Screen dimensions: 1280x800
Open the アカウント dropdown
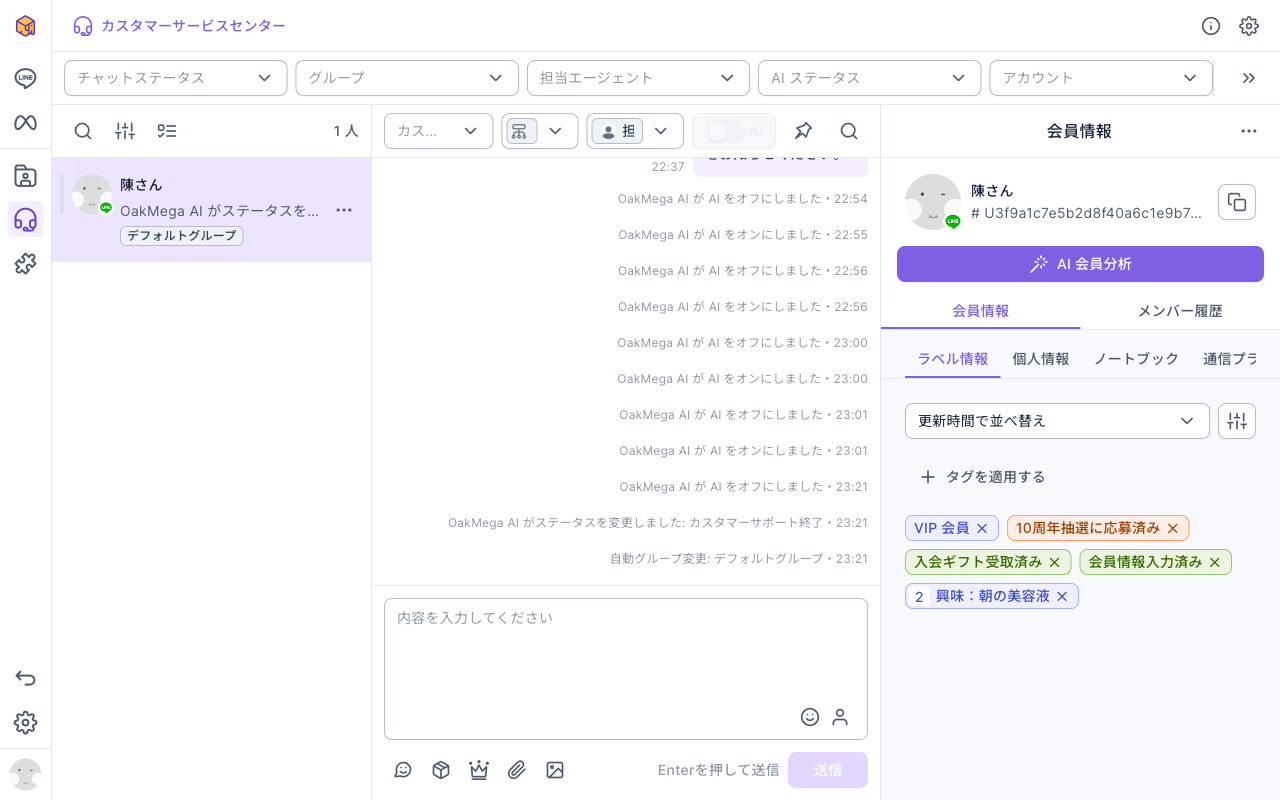pos(1101,78)
